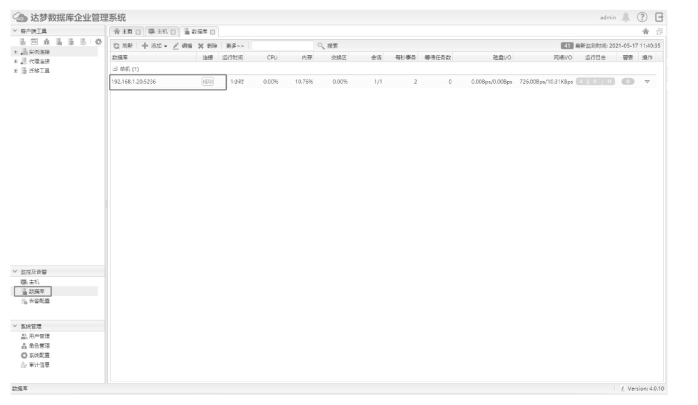Click the run log count badge in the row

point(595,81)
